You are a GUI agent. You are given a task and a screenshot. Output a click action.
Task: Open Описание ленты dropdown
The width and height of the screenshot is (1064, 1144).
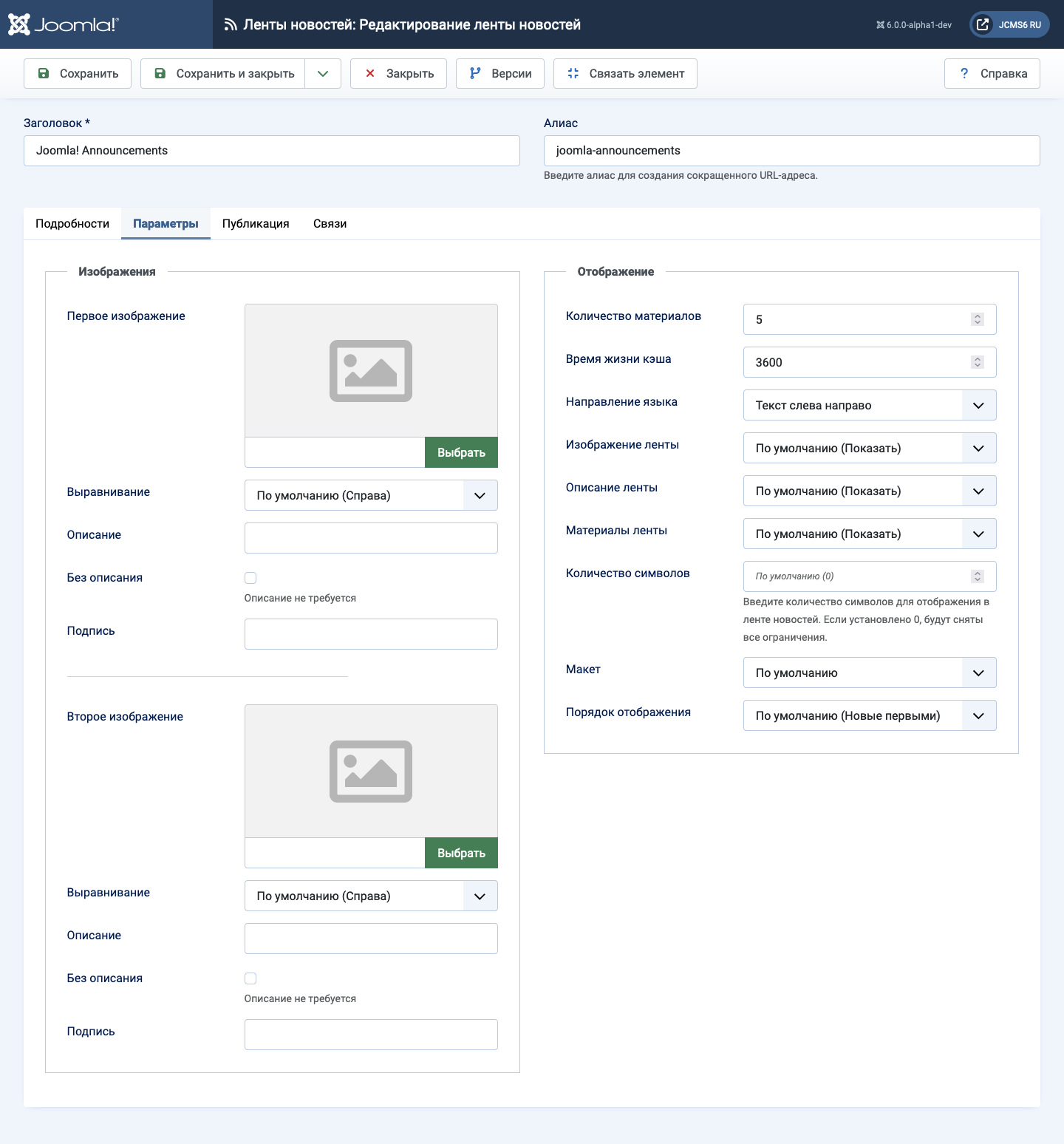tap(870, 491)
